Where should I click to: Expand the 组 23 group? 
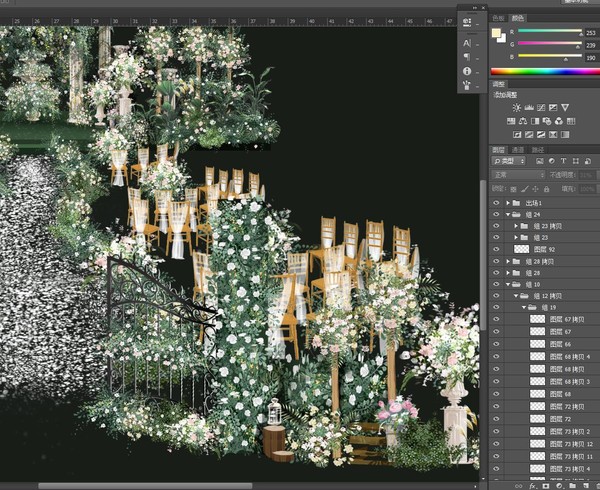[516, 238]
